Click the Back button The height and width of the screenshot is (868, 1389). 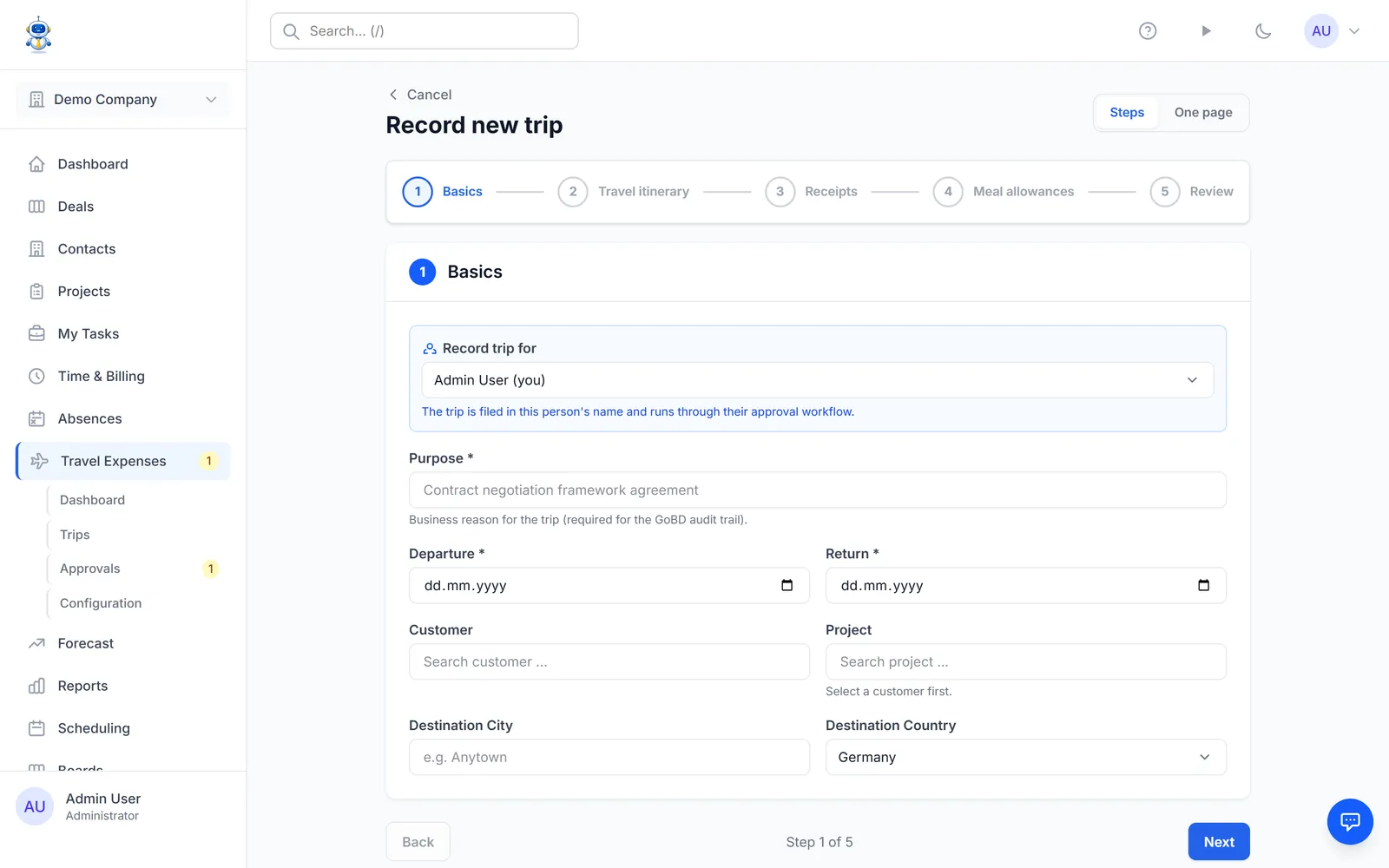click(418, 842)
